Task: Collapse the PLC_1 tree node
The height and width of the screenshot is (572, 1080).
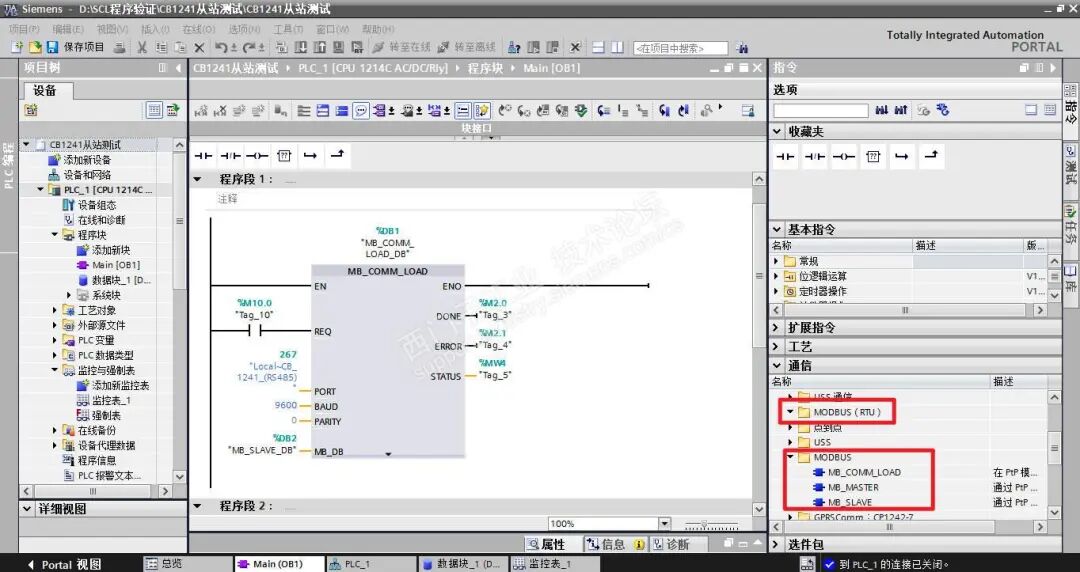Action: point(41,190)
